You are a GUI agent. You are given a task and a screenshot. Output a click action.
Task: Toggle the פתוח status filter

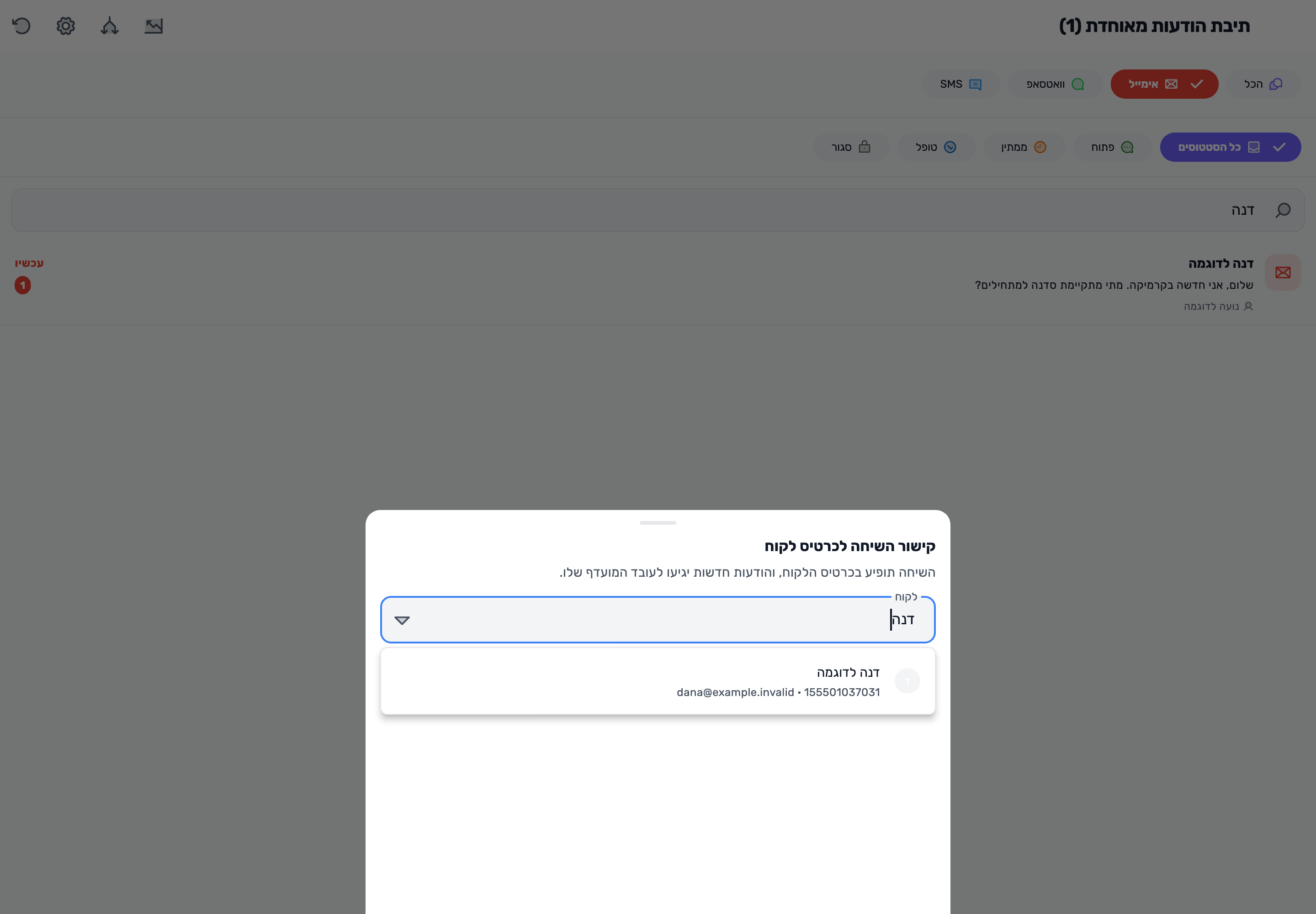pyautogui.click(x=1112, y=147)
